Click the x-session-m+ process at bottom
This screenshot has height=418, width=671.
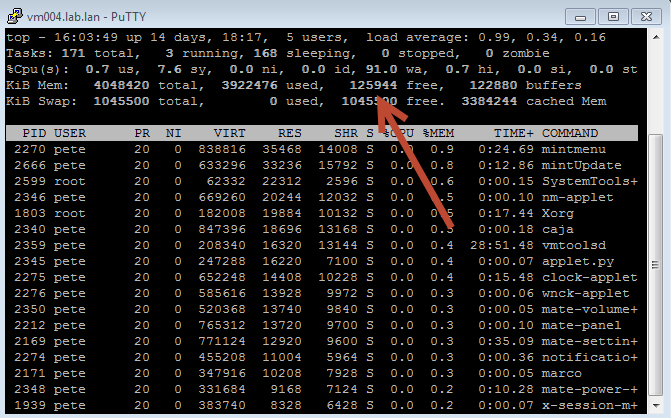[x=590, y=405]
